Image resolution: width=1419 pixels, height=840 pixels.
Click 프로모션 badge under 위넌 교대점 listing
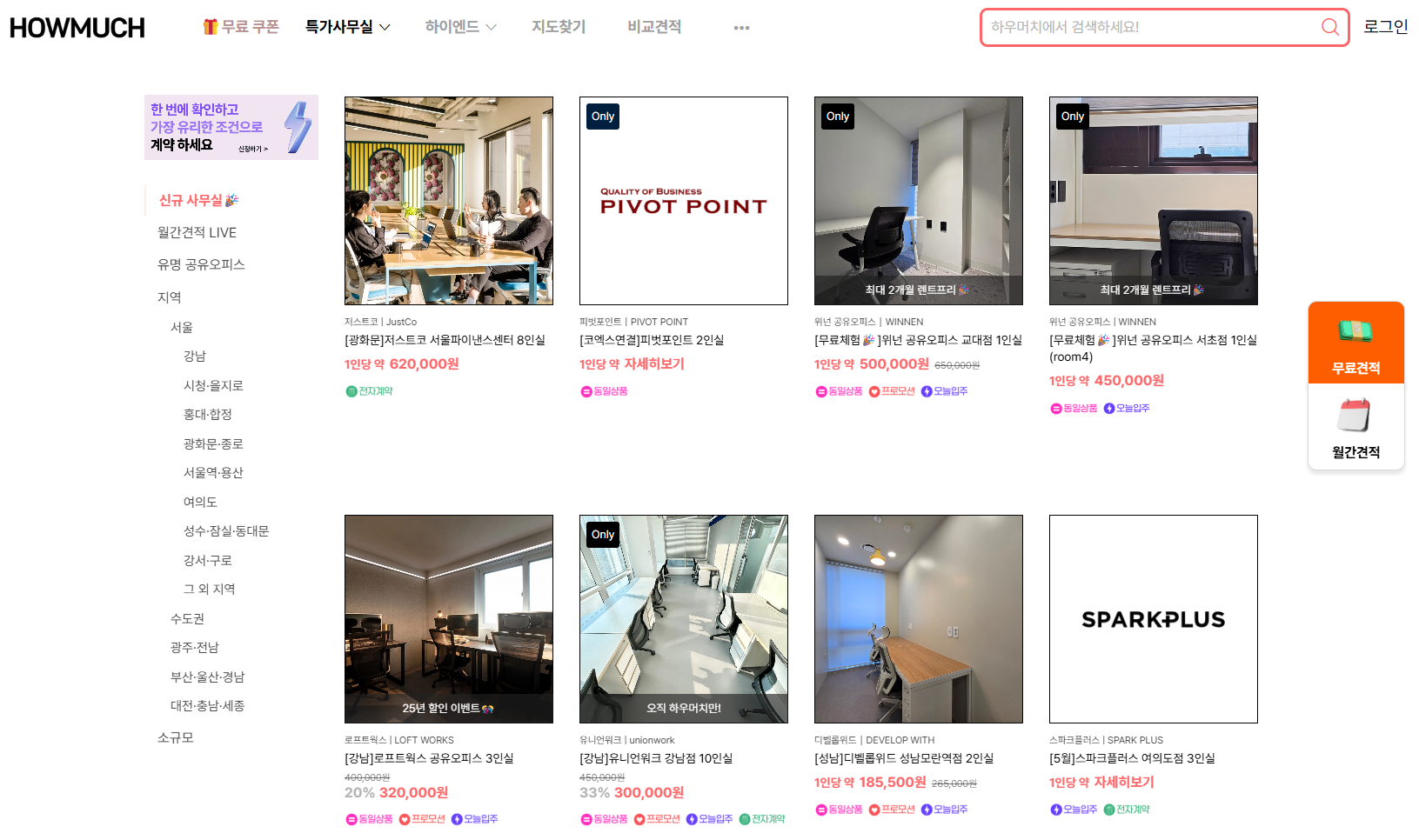coord(892,391)
